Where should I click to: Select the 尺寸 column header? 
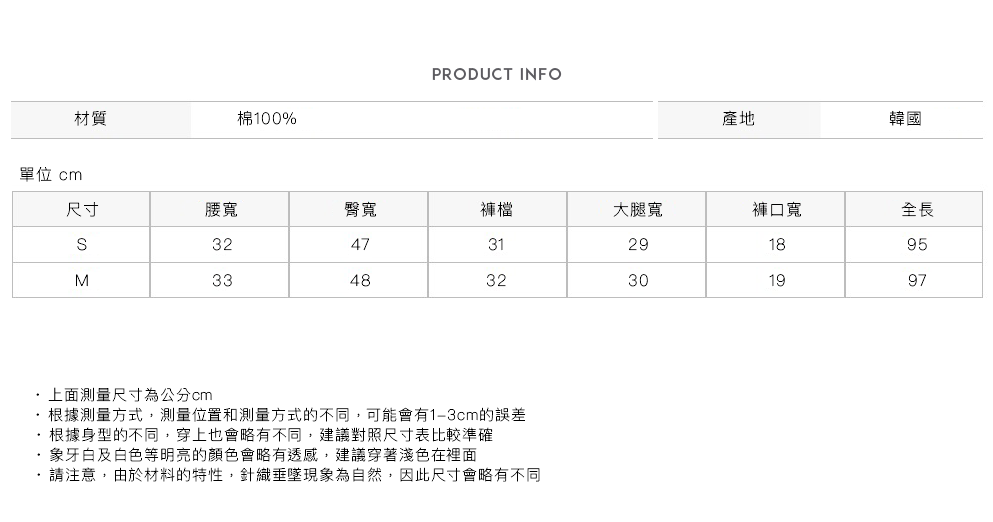81,210
